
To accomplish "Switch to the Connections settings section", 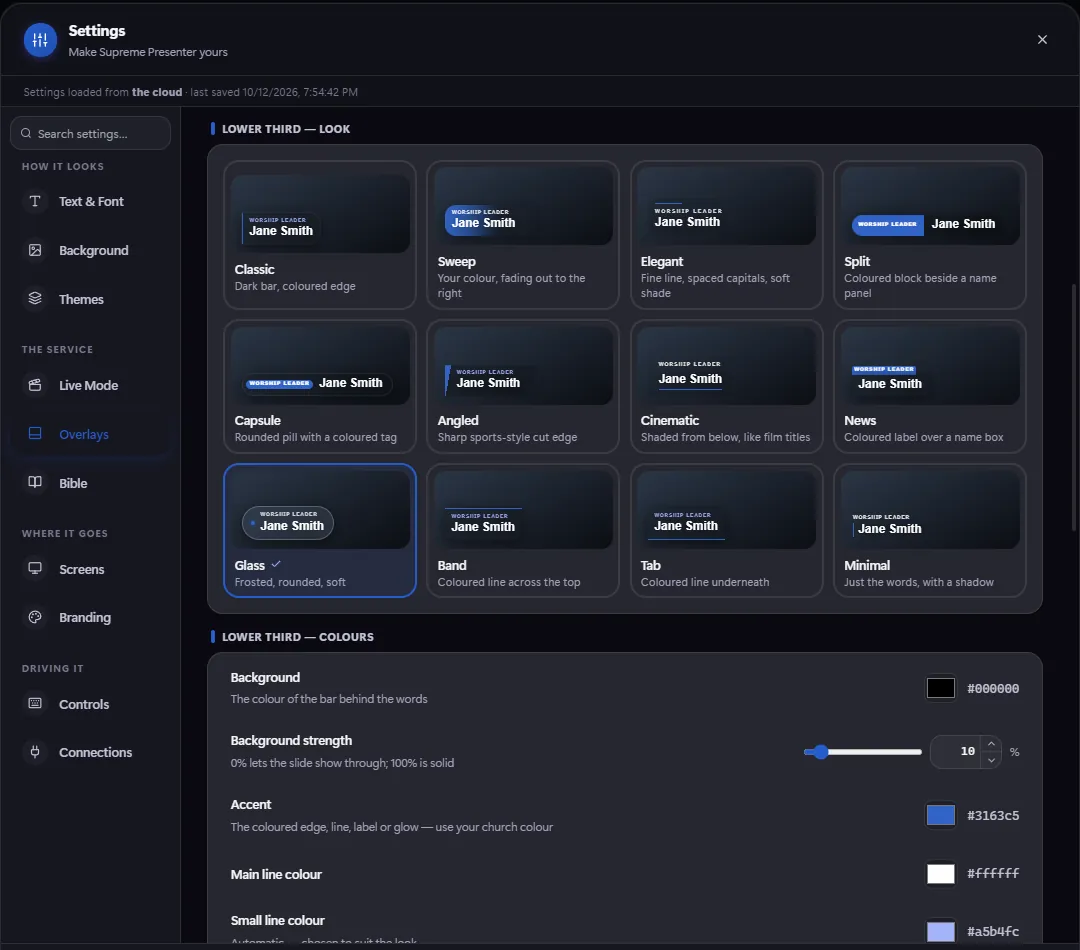I will 90,752.
